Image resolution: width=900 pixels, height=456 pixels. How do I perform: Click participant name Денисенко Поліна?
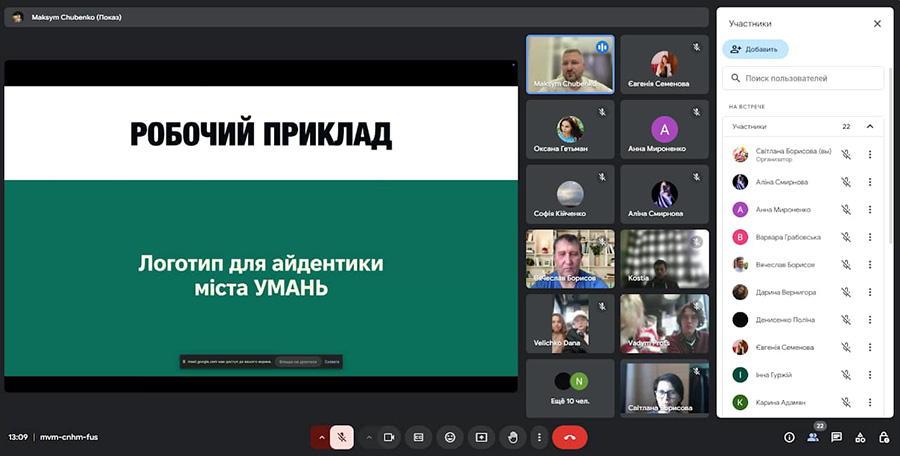pyautogui.click(x=785, y=320)
